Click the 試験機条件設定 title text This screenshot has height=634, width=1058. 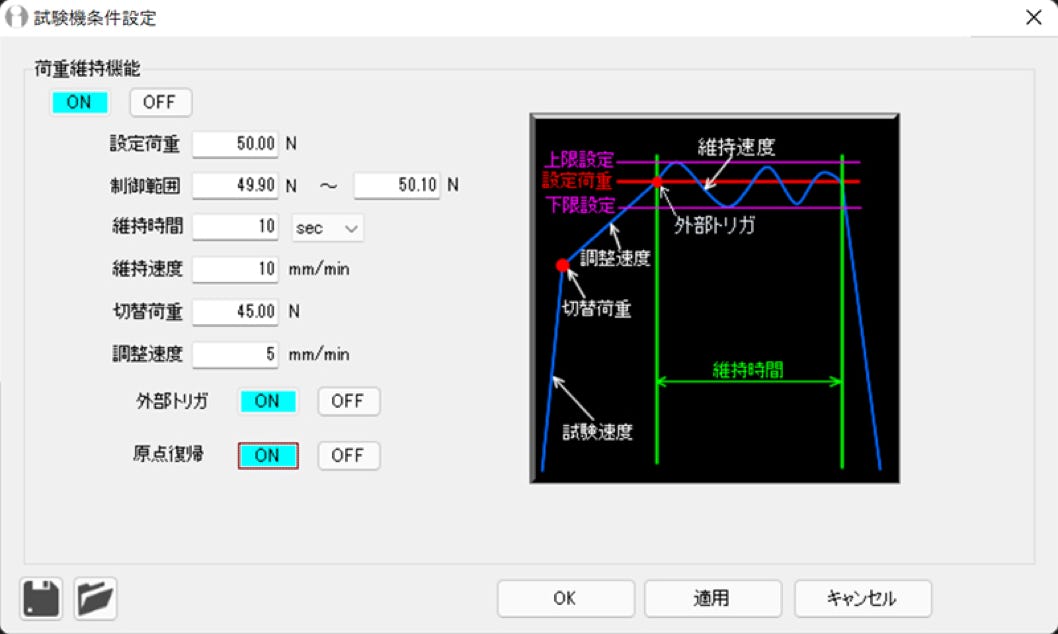click(95, 18)
